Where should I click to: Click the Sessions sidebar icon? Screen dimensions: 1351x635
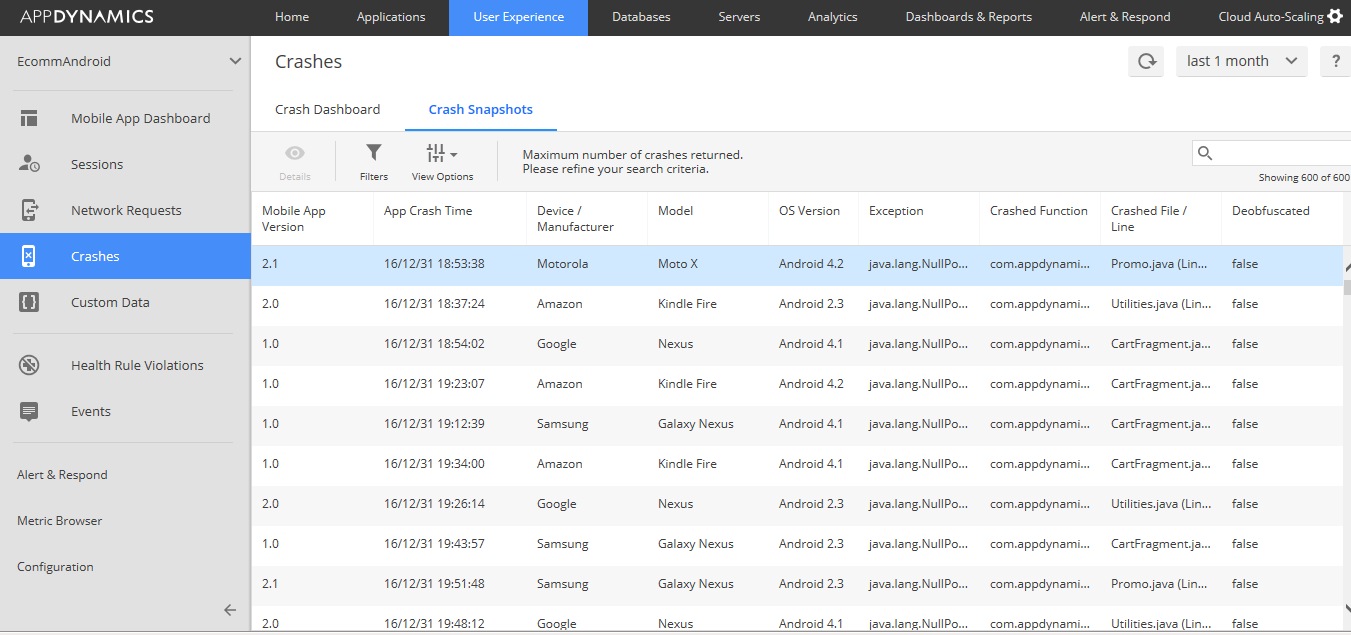pos(29,164)
